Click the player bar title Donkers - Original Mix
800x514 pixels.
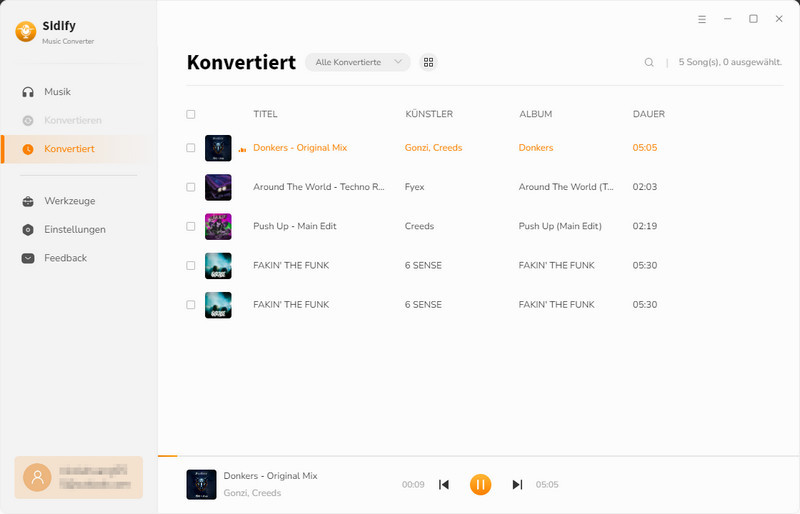(270, 476)
